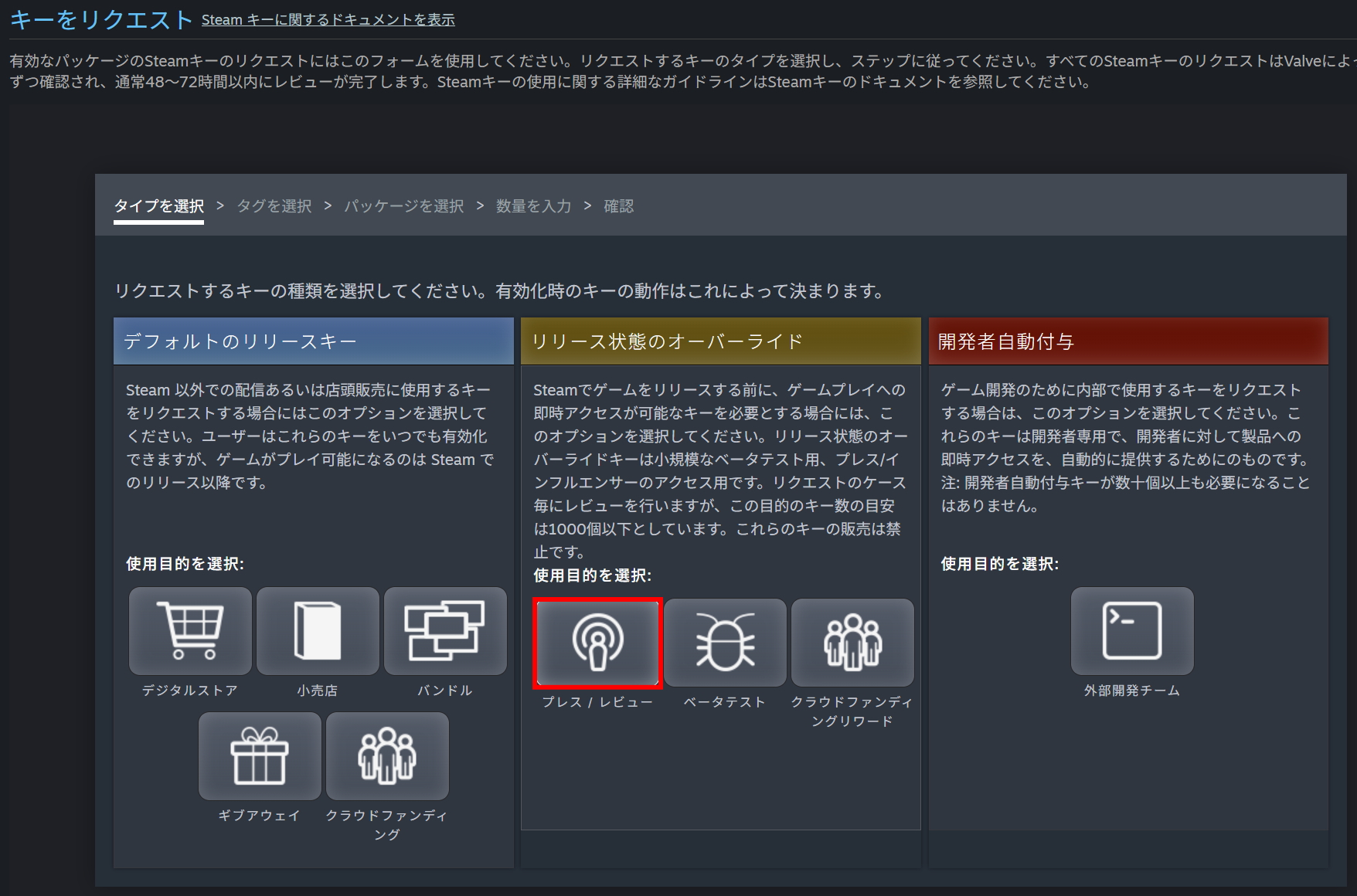Image resolution: width=1357 pixels, height=896 pixels.
Task: Select the Bundle (バンドル) stacked windows icon
Action: pos(445,631)
